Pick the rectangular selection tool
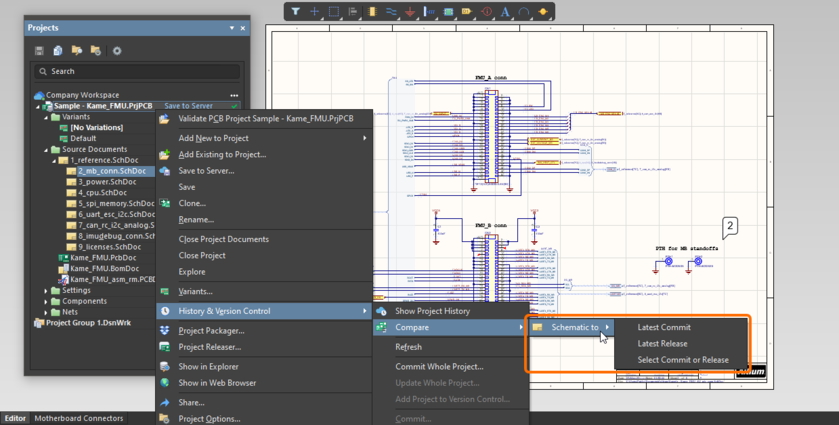 [x=334, y=12]
